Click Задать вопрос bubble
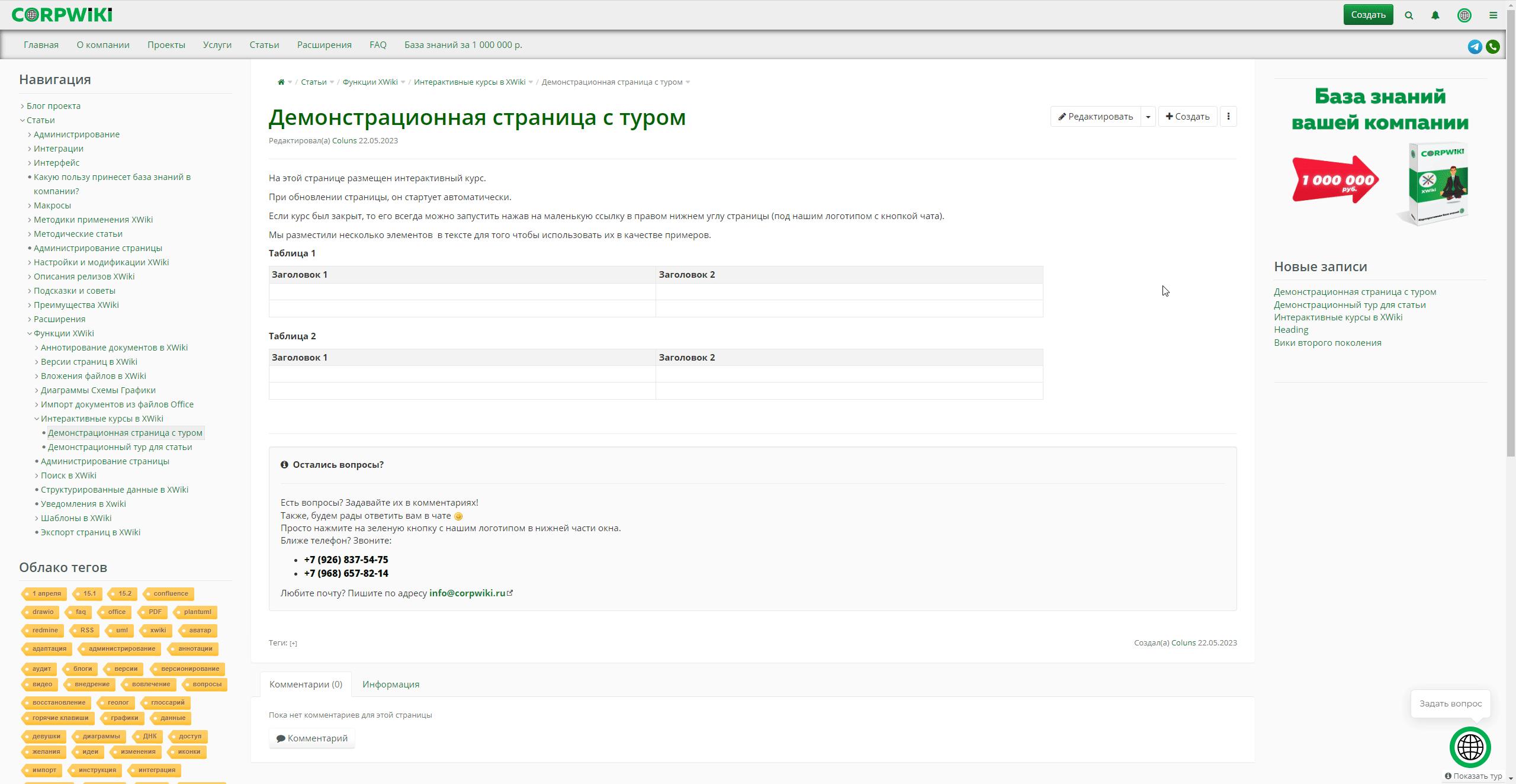1516x784 pixels. click(1450, 703)
